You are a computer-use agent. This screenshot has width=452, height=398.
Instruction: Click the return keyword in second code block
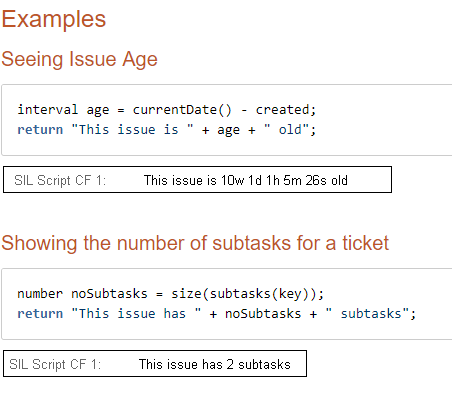pos(40,314)
